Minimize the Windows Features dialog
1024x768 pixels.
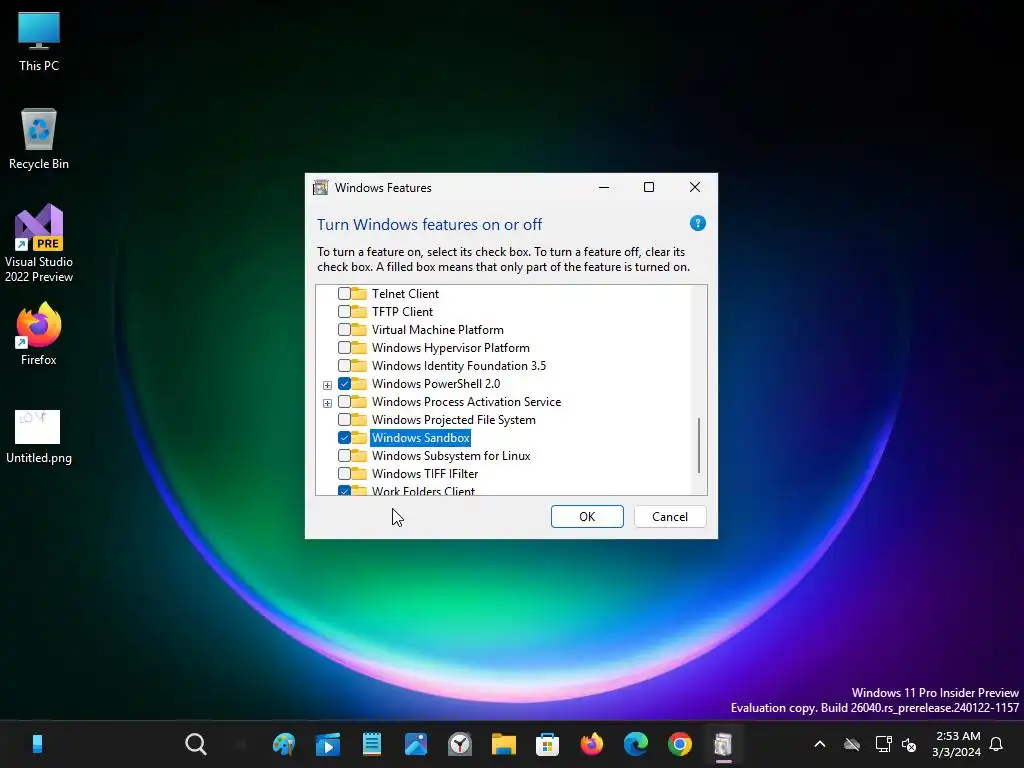click(x=604, y=187)
